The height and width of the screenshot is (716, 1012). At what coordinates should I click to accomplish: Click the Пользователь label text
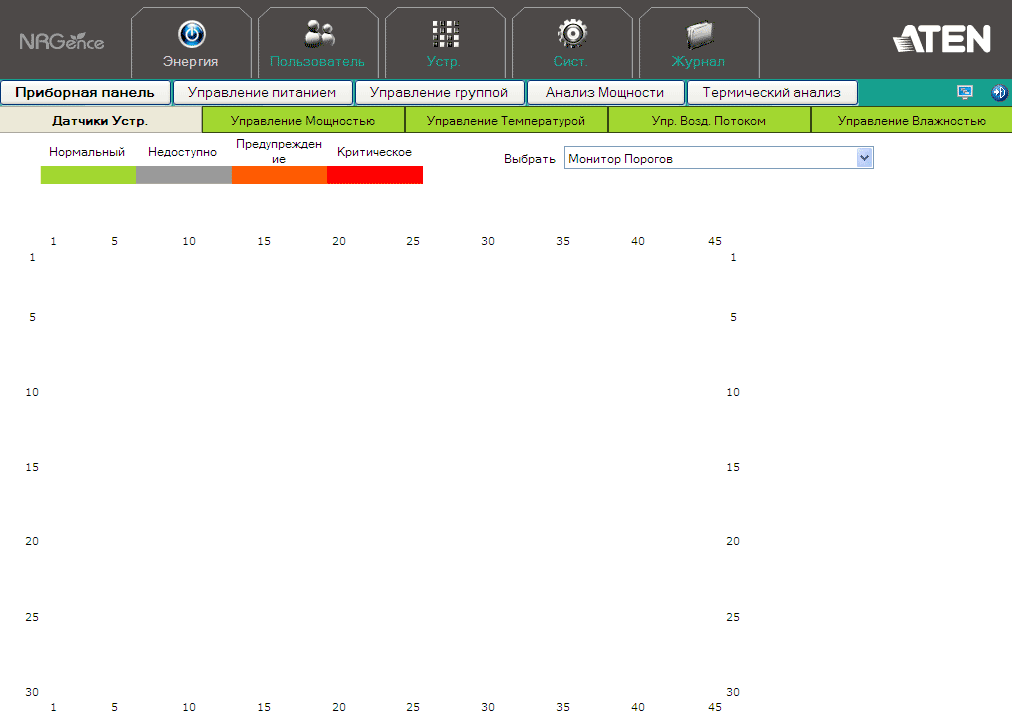tap(317, 62)
